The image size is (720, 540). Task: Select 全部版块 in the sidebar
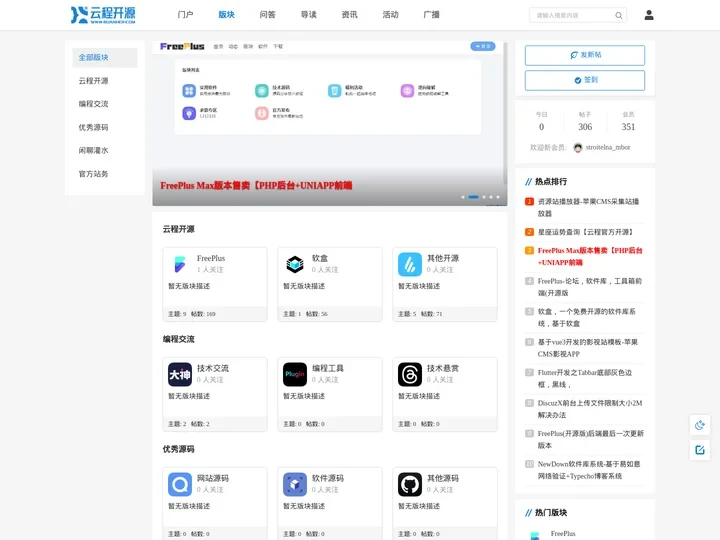(x=105, y=57)
